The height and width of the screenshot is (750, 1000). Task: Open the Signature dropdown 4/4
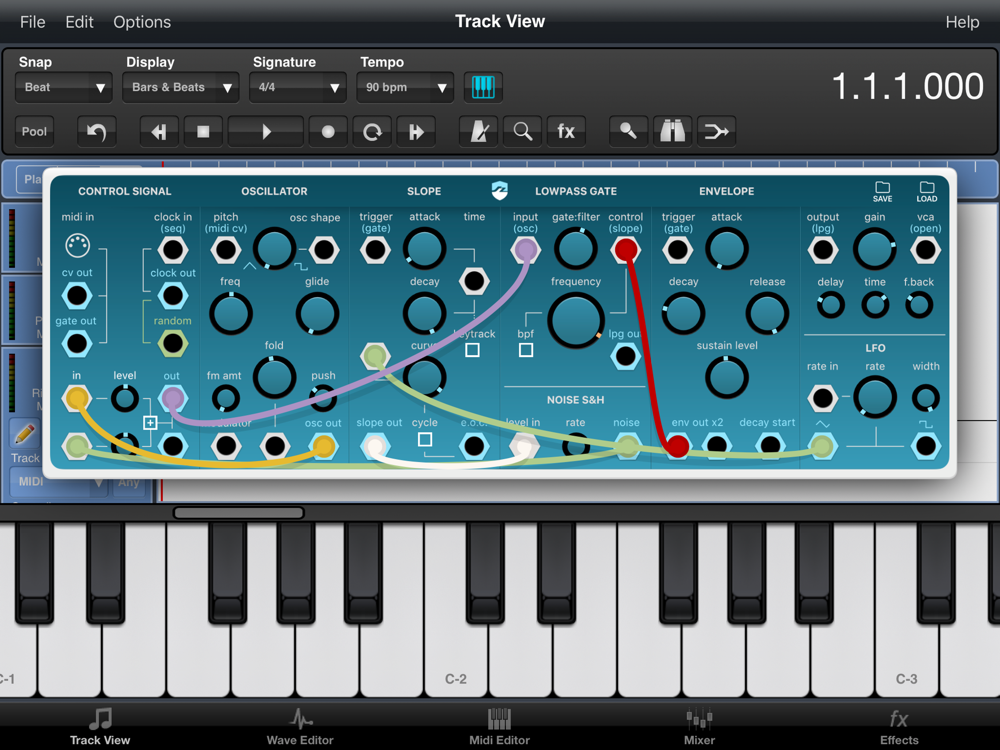(298, 87)
